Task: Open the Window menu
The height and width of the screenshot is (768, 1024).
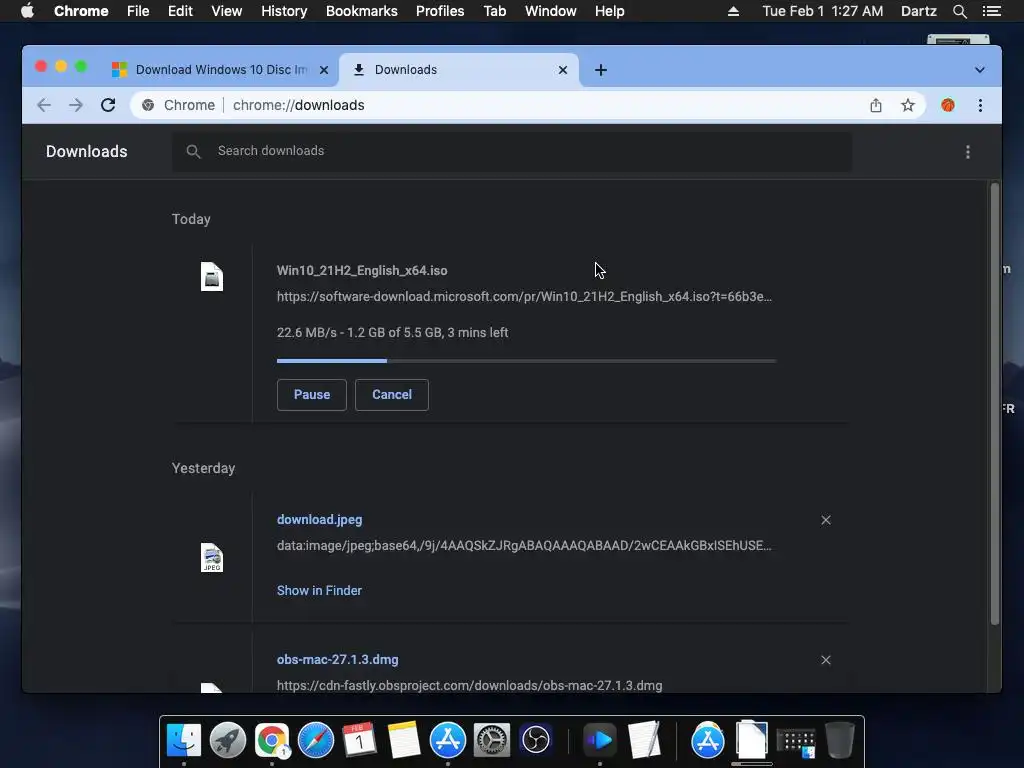Action: pos(551,11)
